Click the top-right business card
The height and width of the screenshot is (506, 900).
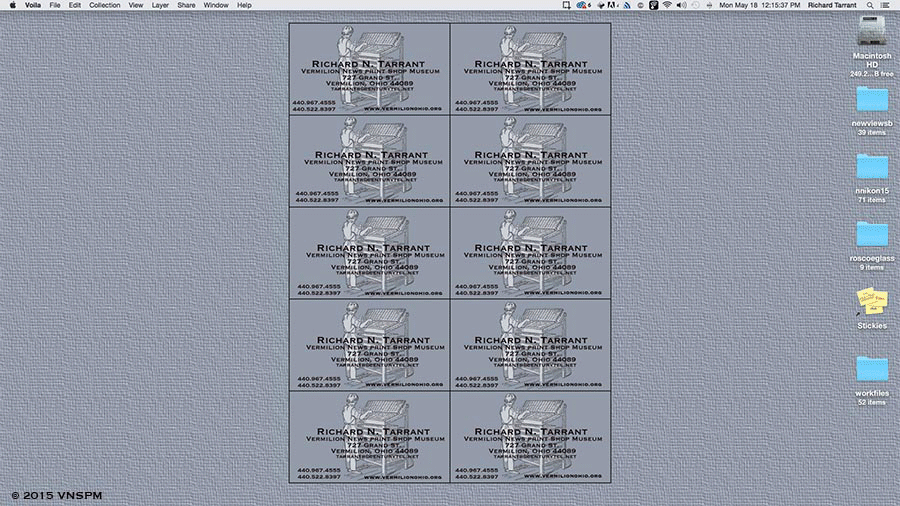click(x=530, y=69)
